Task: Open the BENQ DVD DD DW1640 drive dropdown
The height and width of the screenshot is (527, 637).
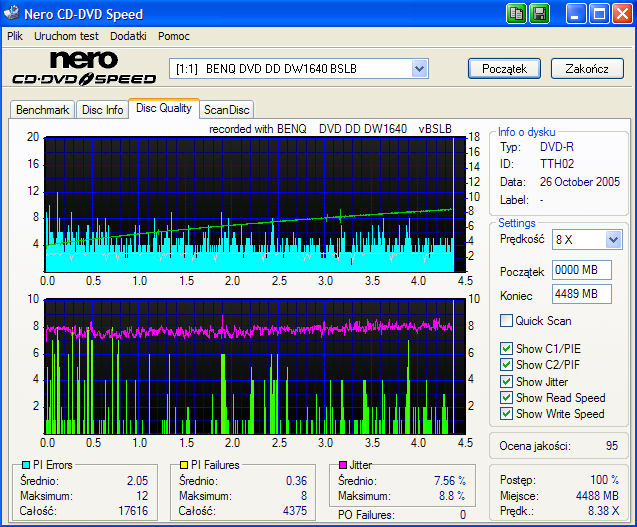Action: pos(419,69)
